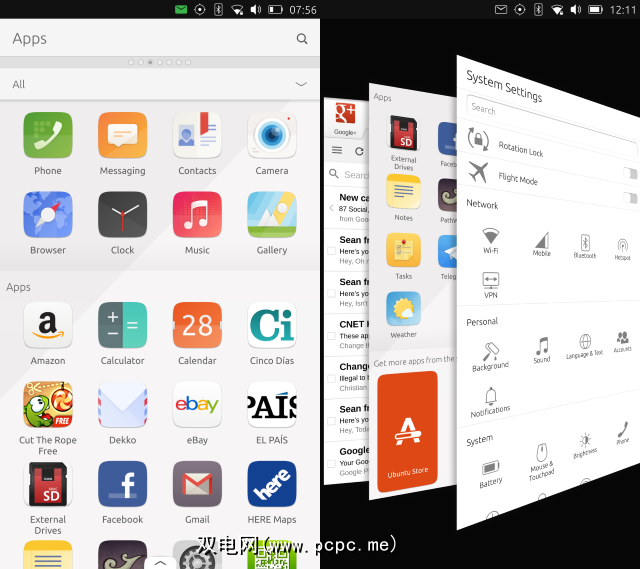The height and width of the screenshot is (569, 640).
Task: Open Background settings
Action: point(490,356)
